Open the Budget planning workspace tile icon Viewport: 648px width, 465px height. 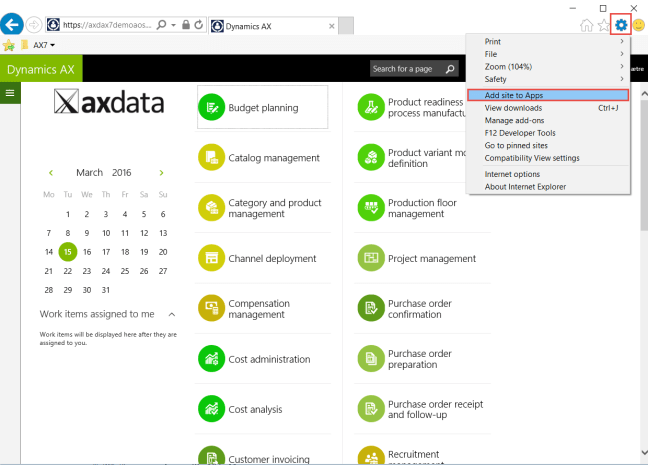coord(211,107)
